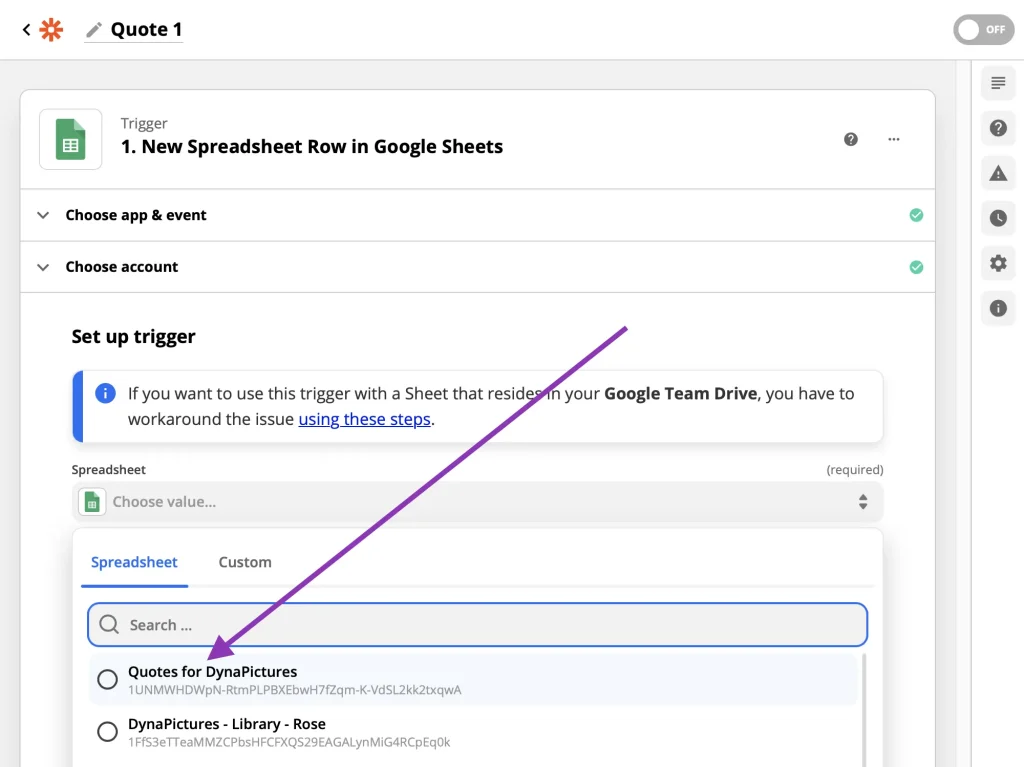The height and width of the screenshot is (767, 1024).
Task: Open Help from the right sidebar
Action: pyautogui.click(x=998, y=128)
